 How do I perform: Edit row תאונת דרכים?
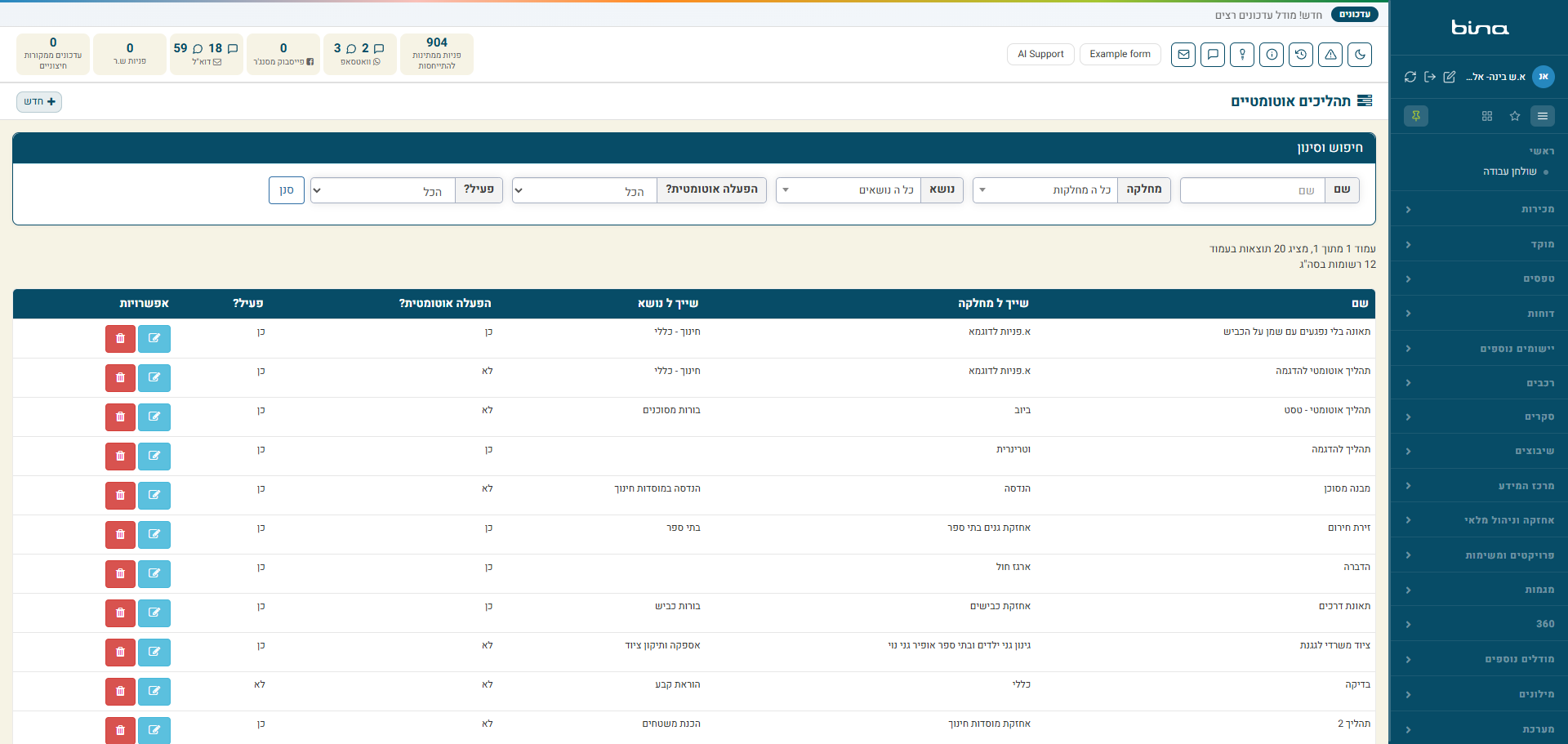click(x=154, y=613)
